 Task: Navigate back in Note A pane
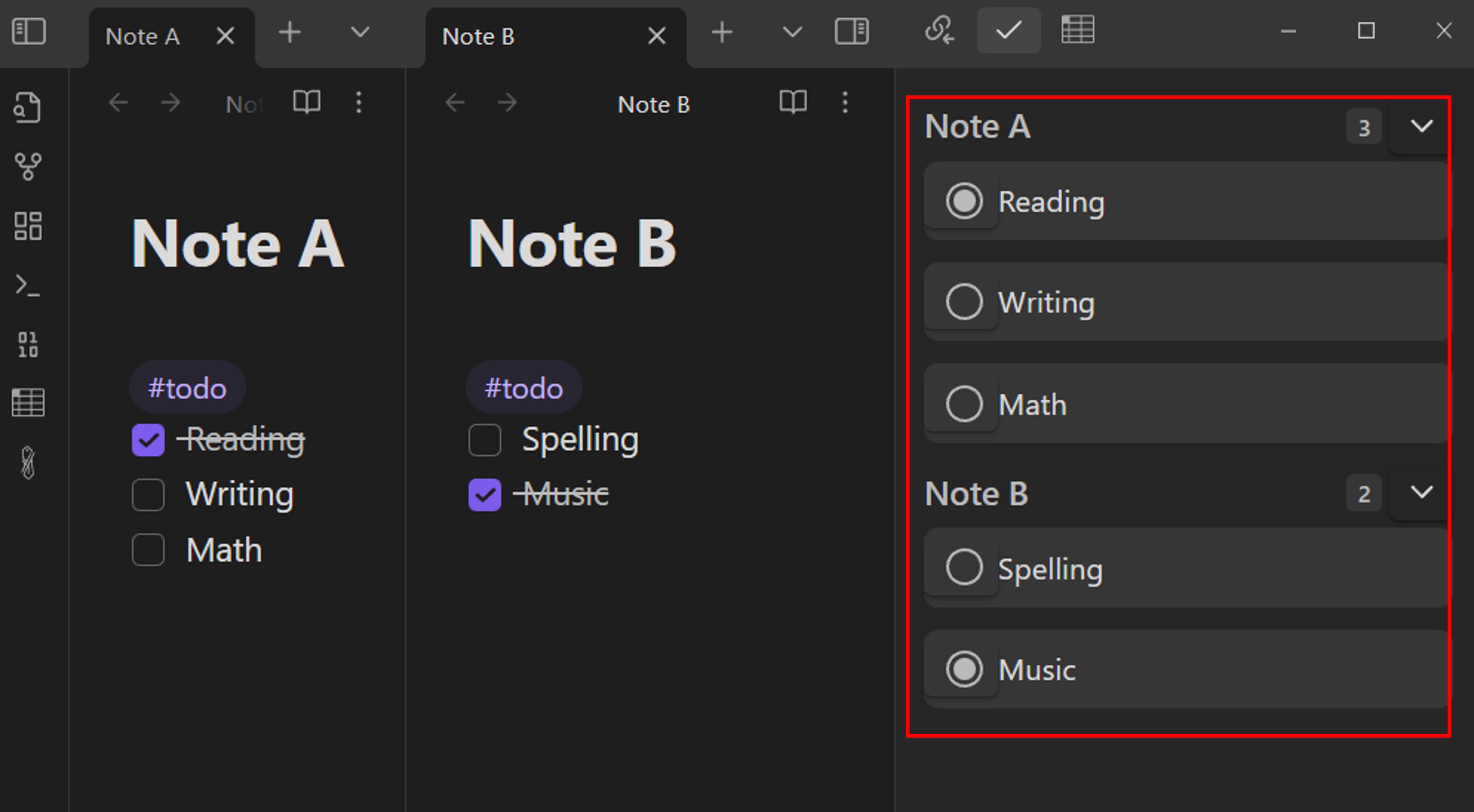point(119,103)
